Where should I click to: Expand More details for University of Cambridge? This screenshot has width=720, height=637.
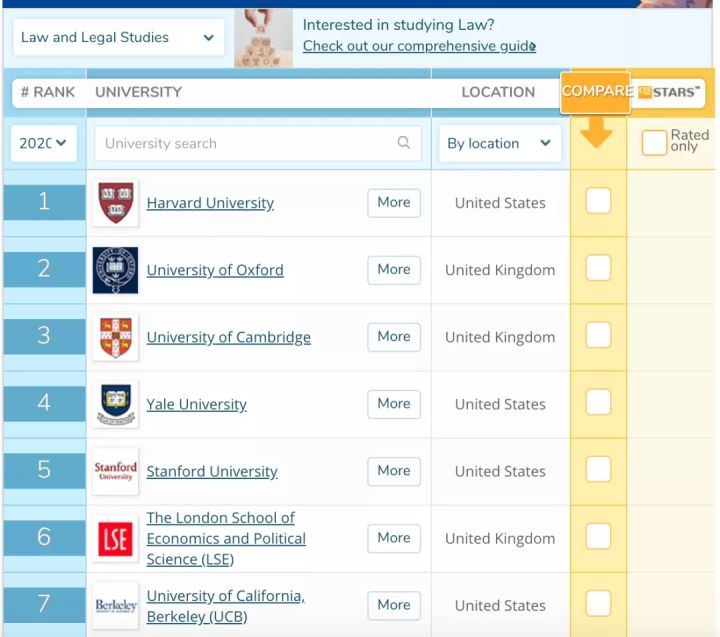tap(394, 337)
